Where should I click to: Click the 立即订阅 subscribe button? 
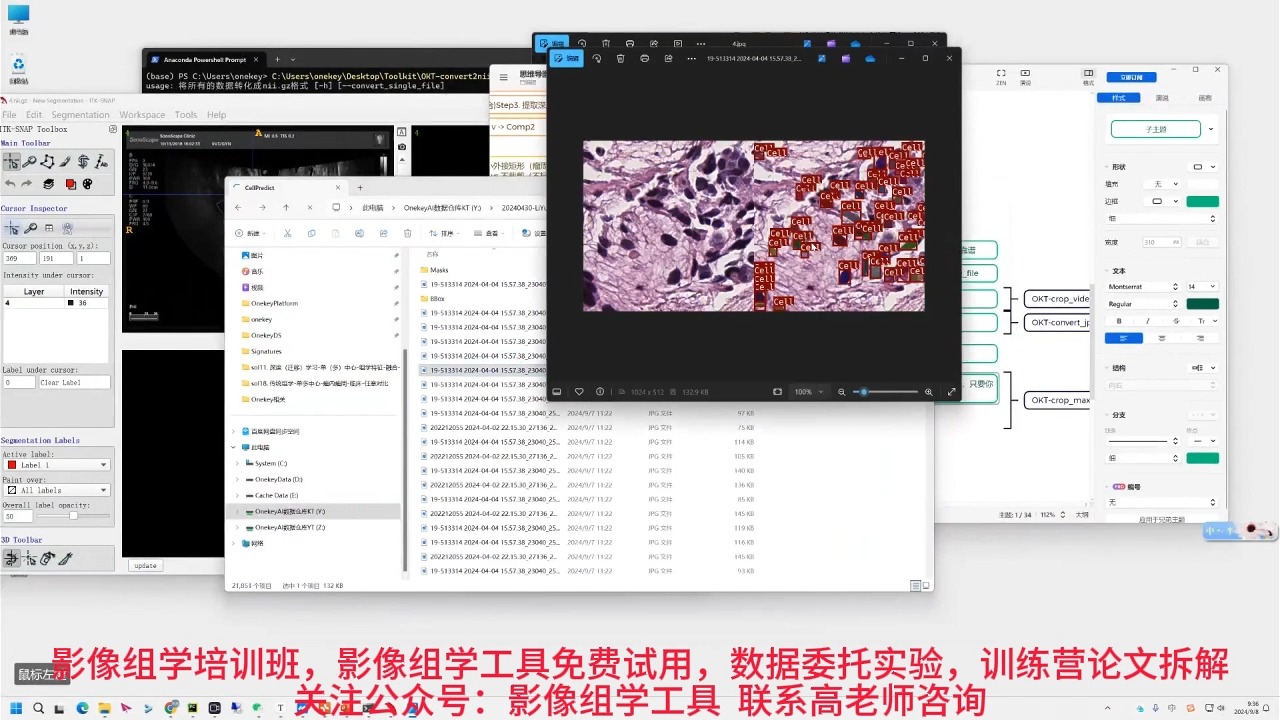point(1132,77)
